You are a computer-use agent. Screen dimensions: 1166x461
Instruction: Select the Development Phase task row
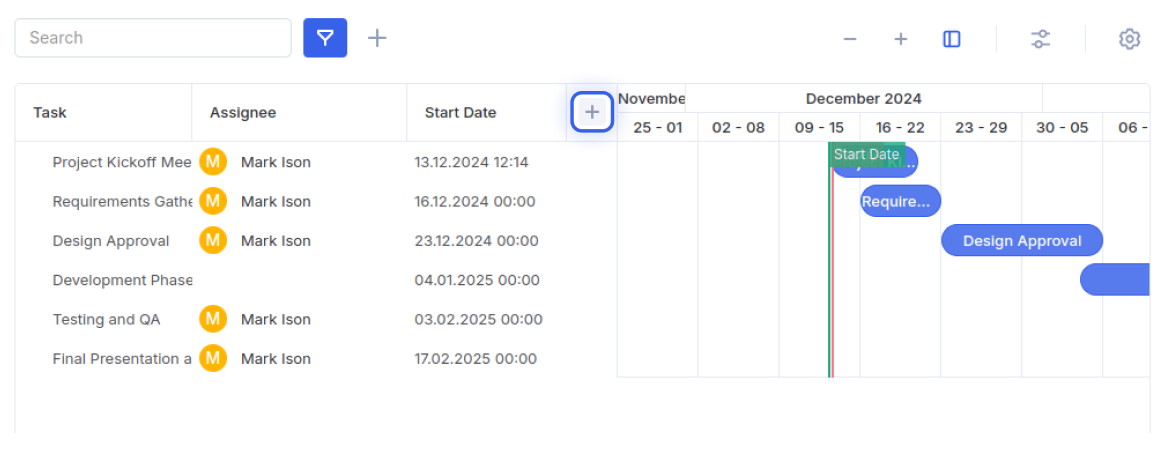316,280
